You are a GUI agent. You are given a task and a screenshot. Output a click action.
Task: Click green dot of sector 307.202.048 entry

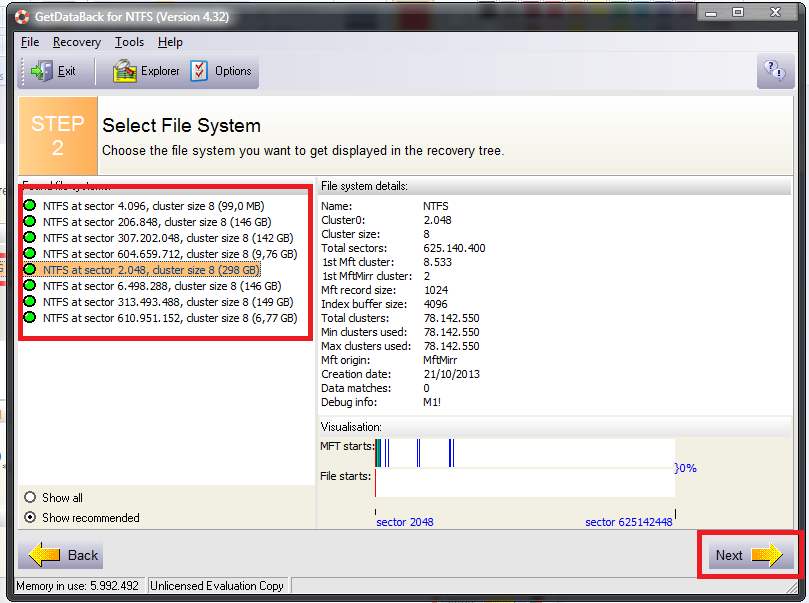coord(30,237)
